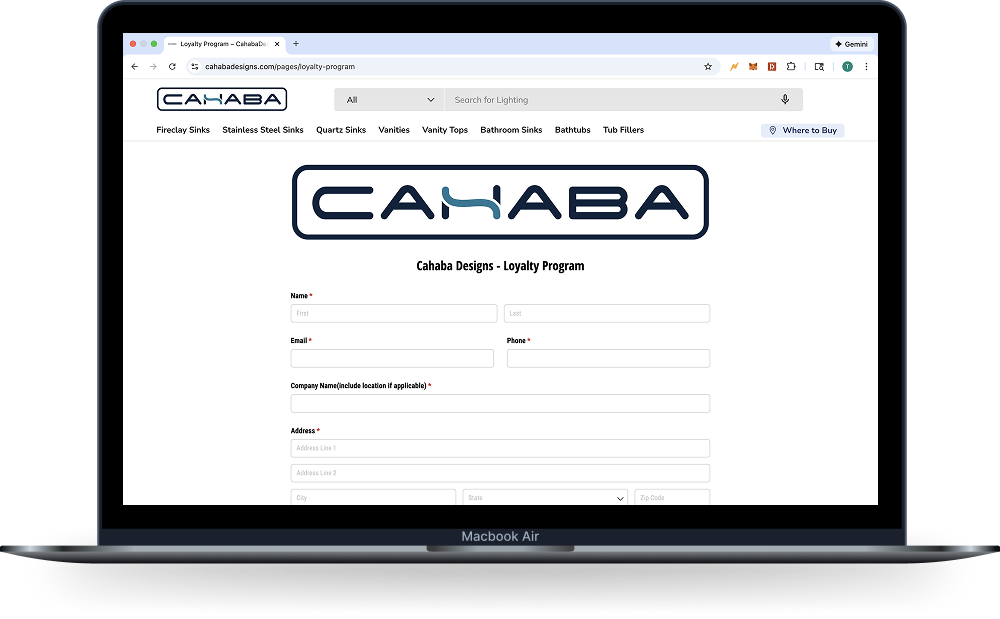The height and width of the screenshot is (619, 1000).
Task: Switch to the Loyalty Program browser tab
Action: click(221, 43)
